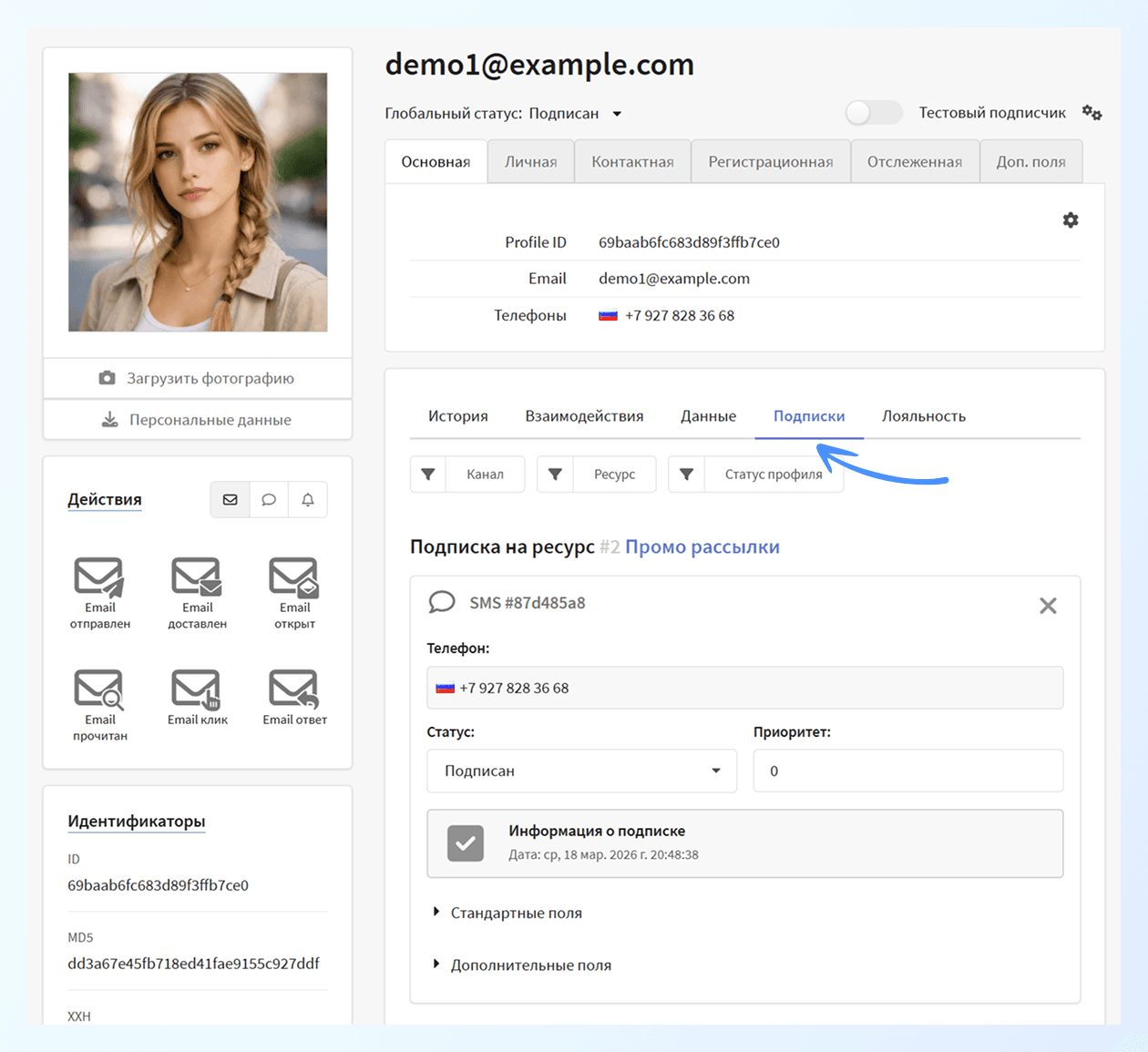Open the gear settings in profile card

point(1071,220)
